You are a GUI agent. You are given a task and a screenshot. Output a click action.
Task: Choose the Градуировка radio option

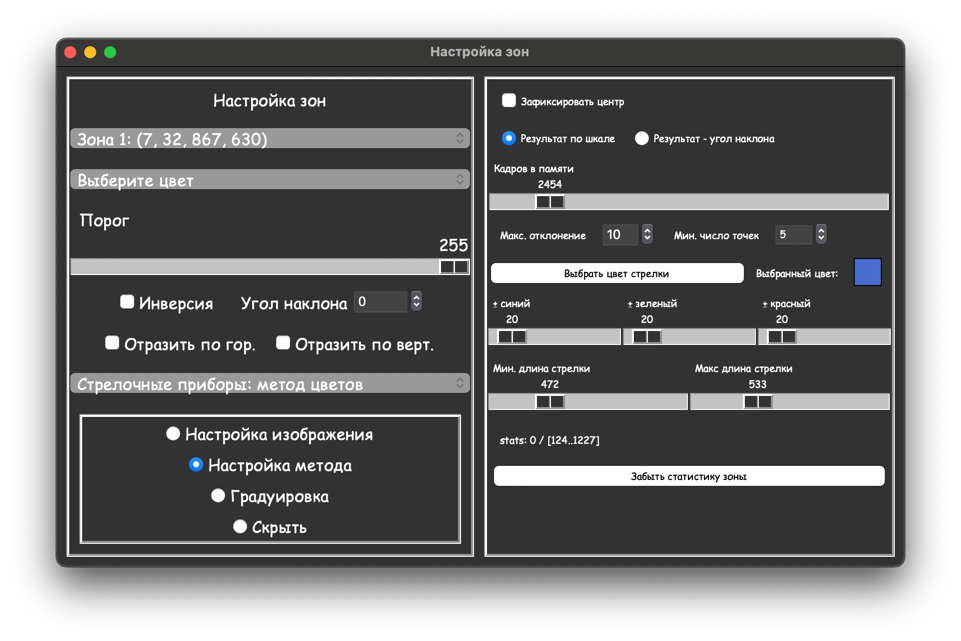218,496
